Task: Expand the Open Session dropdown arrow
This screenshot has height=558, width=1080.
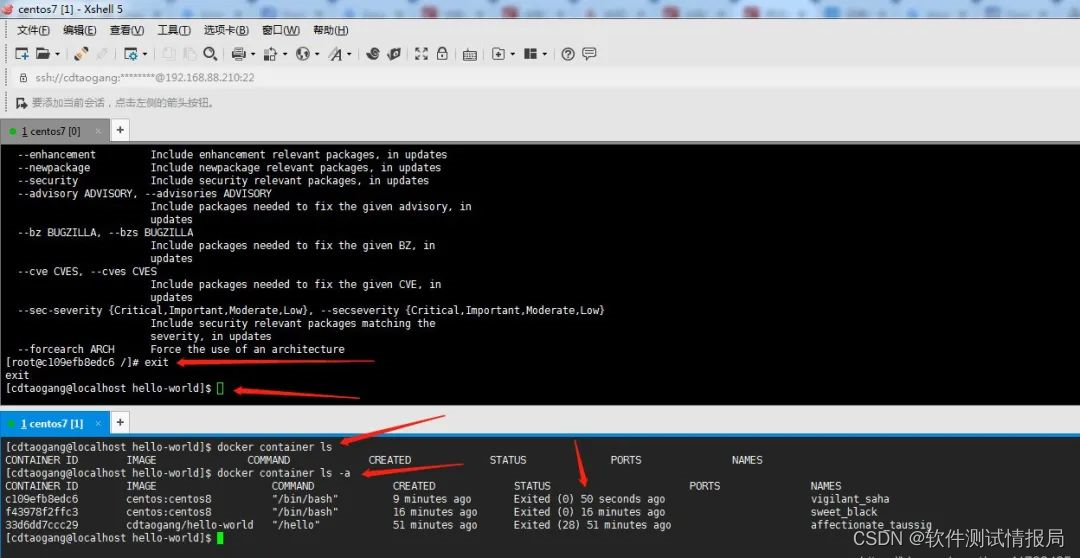Action: point(57,54)
